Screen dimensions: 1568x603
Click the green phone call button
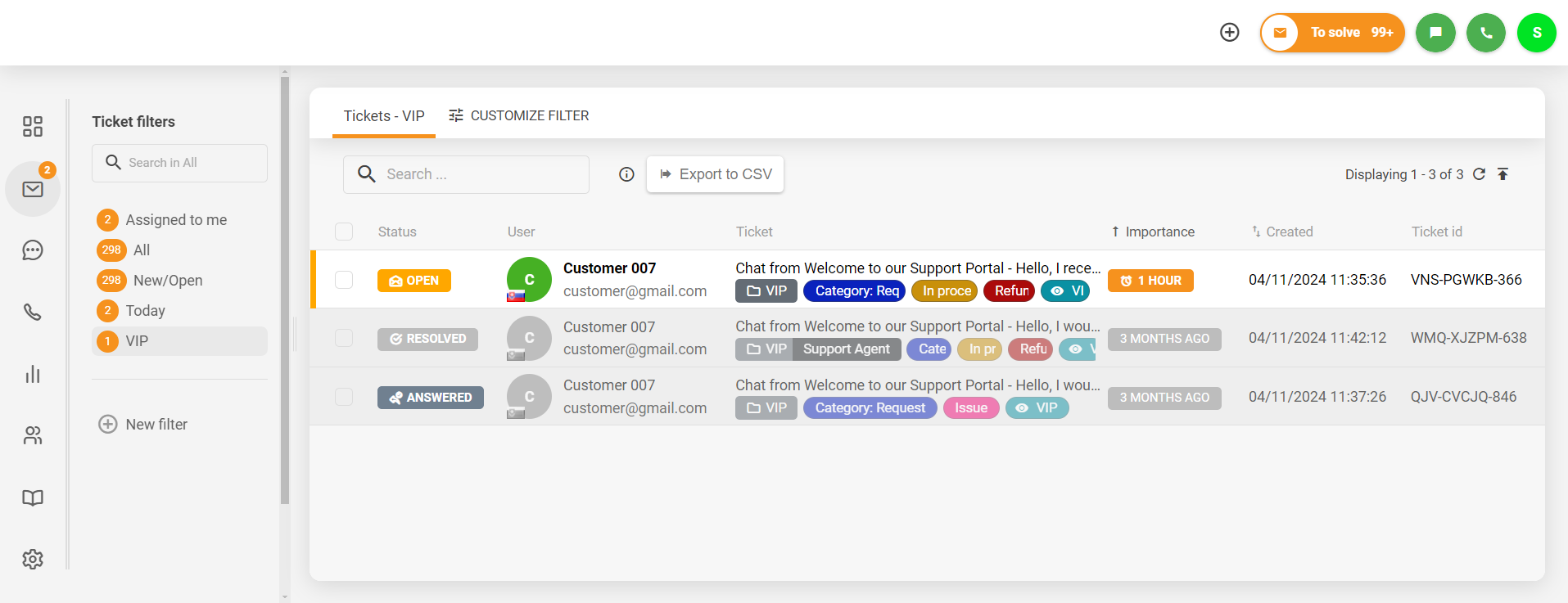tap(1485, 33)
